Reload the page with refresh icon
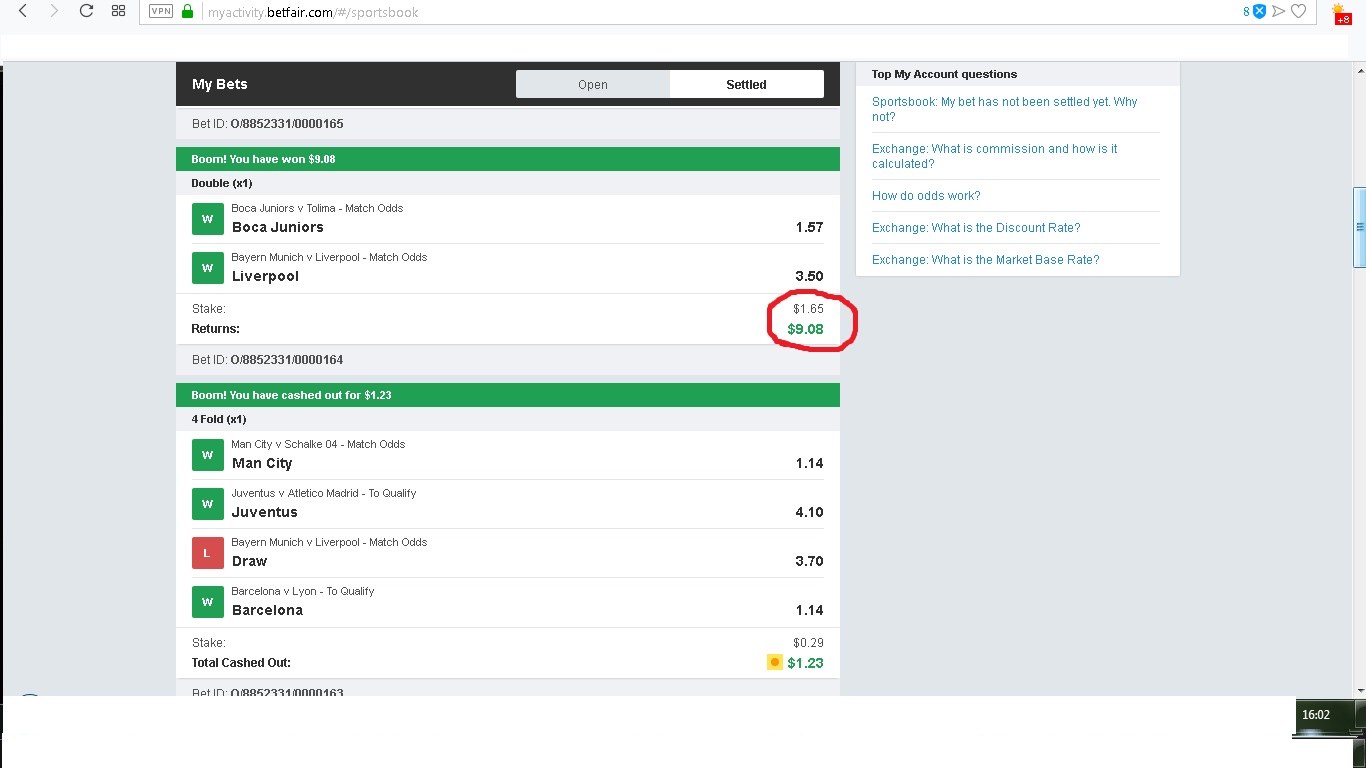The image size is (1366, 768). click(86, 11)
